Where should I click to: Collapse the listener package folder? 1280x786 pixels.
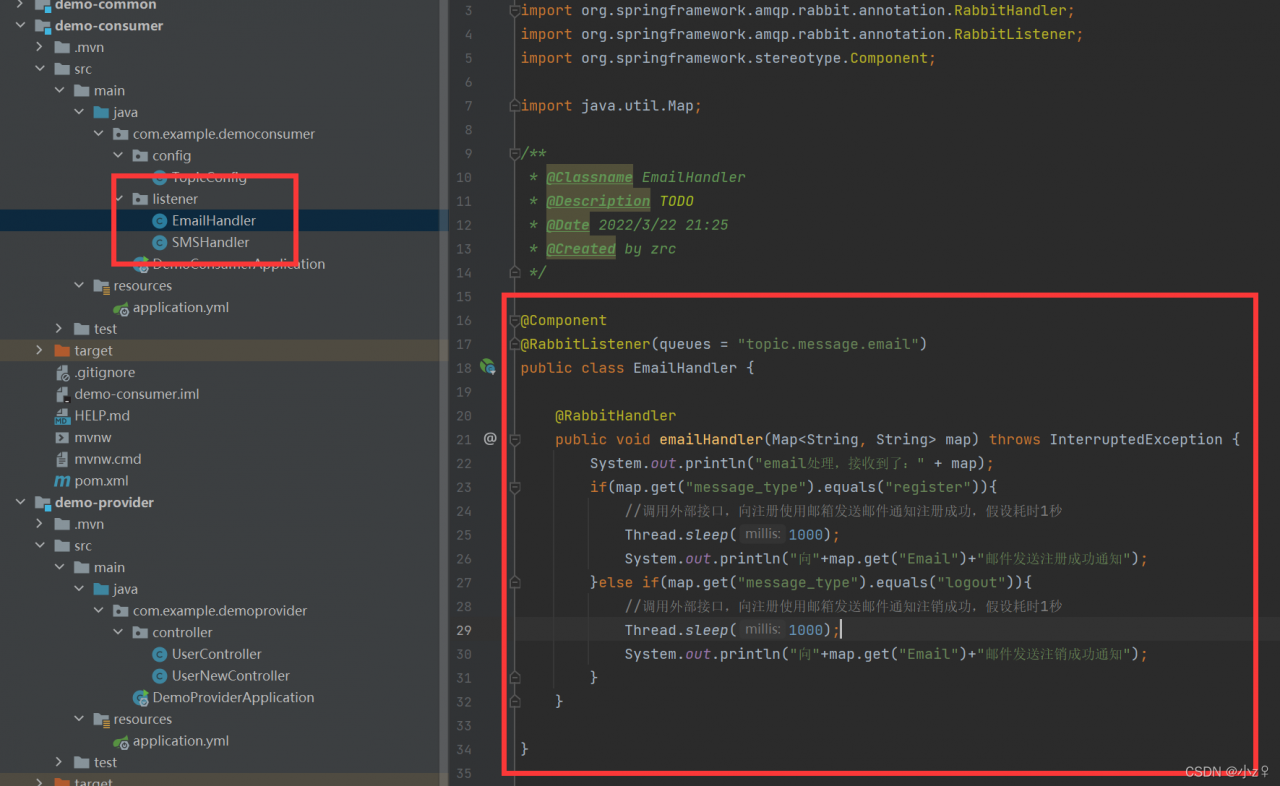(118, 199)
